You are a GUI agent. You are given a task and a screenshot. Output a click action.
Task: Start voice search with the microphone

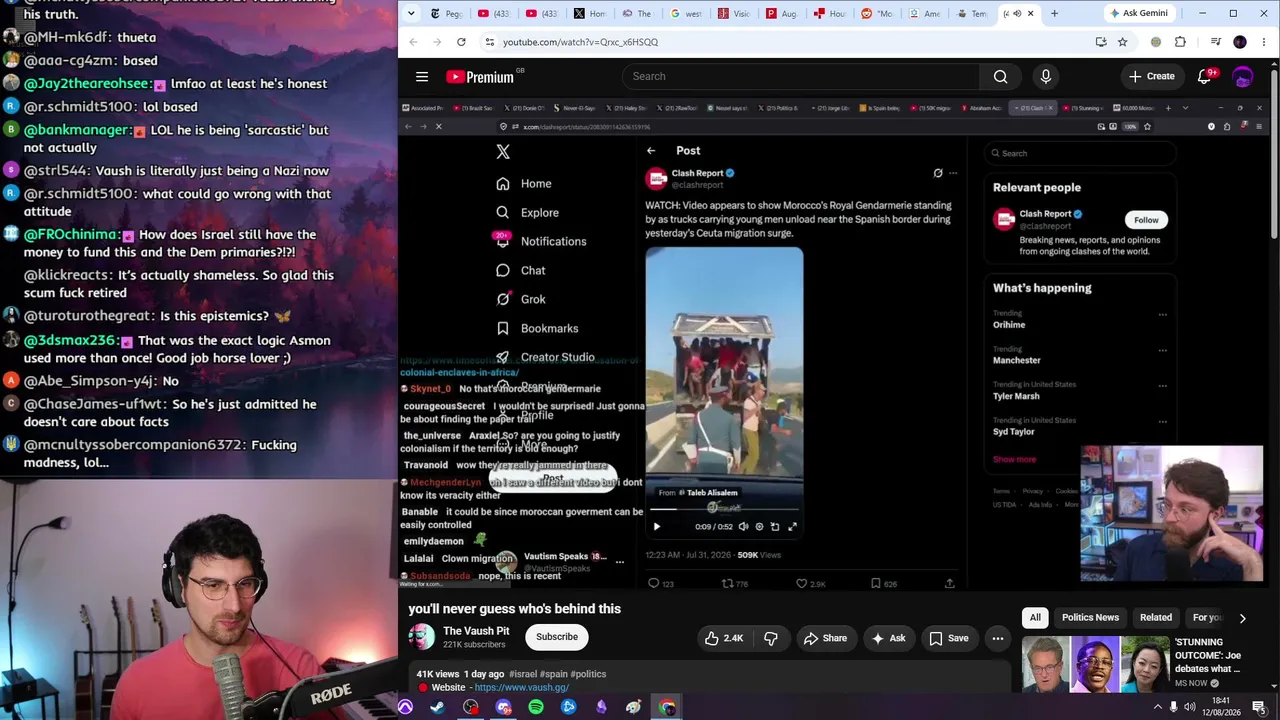click(x=1046, y=77)
